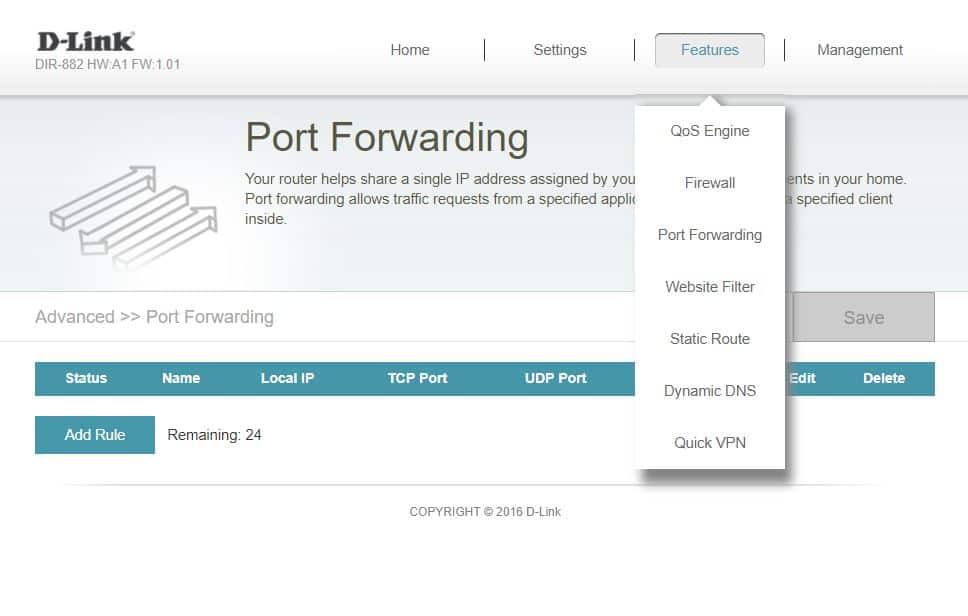Click the DIR-882 firmware version text

pos(107,64)
